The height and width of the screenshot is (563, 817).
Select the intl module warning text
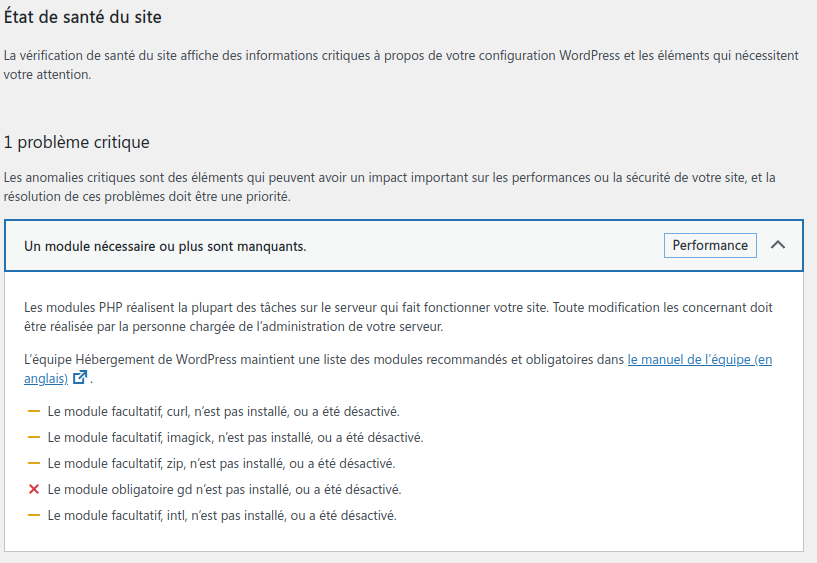(222, 516)
